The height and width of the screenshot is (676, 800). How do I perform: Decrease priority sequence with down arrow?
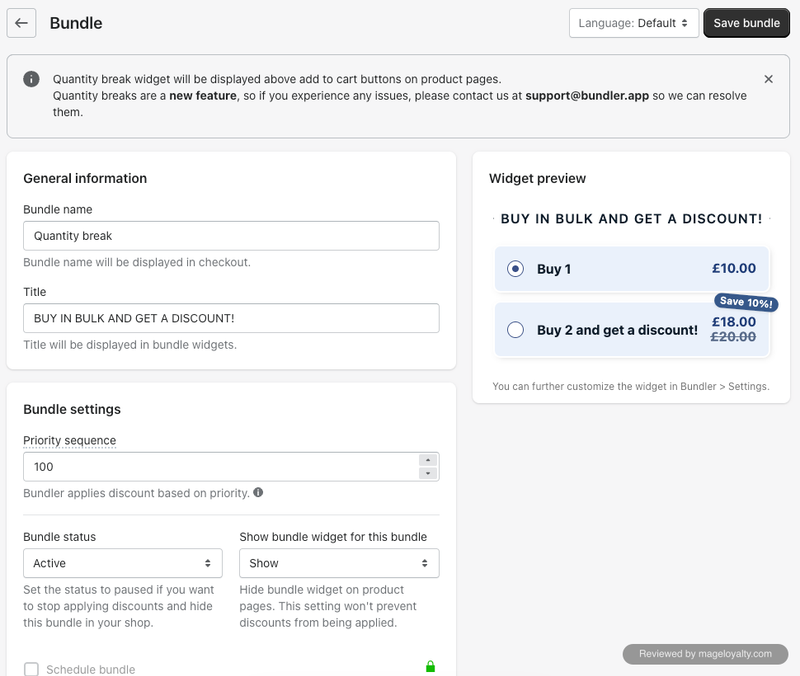(x=428, y=473)
